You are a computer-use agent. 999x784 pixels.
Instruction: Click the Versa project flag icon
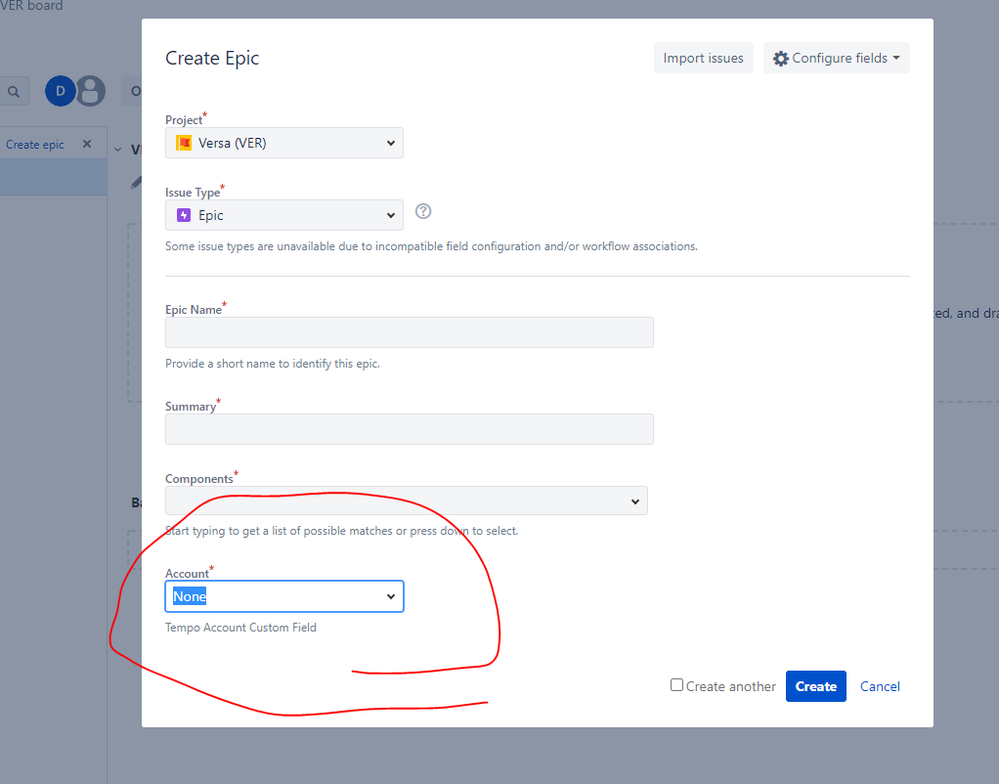[x=184, y=143]
